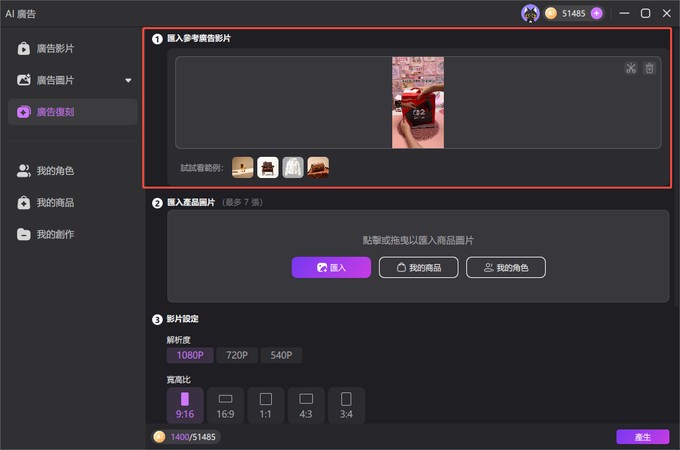Select 1080P resolution
This screenshot has height=450, width=680.
tap(190, 355)
